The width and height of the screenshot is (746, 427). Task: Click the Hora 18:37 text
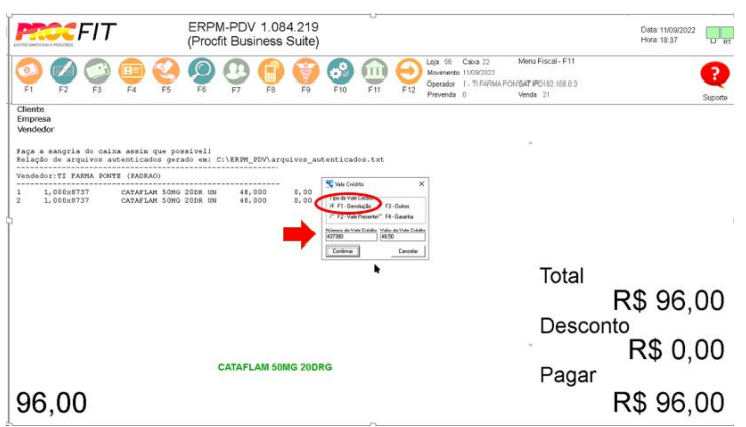click(x=658, y=40)
